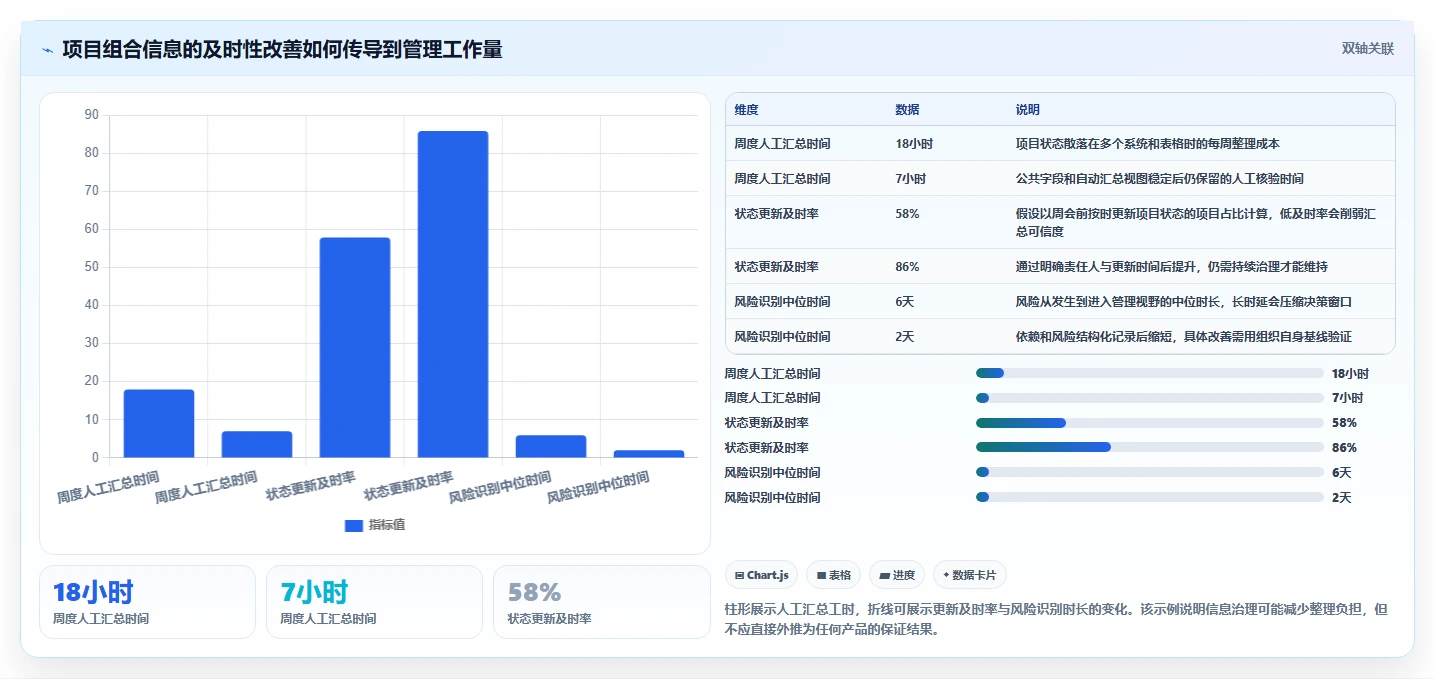
Task: Click description 通过明确责任人与更新时间后提升，仍需持续治理才能维持
Action: 1171,267
